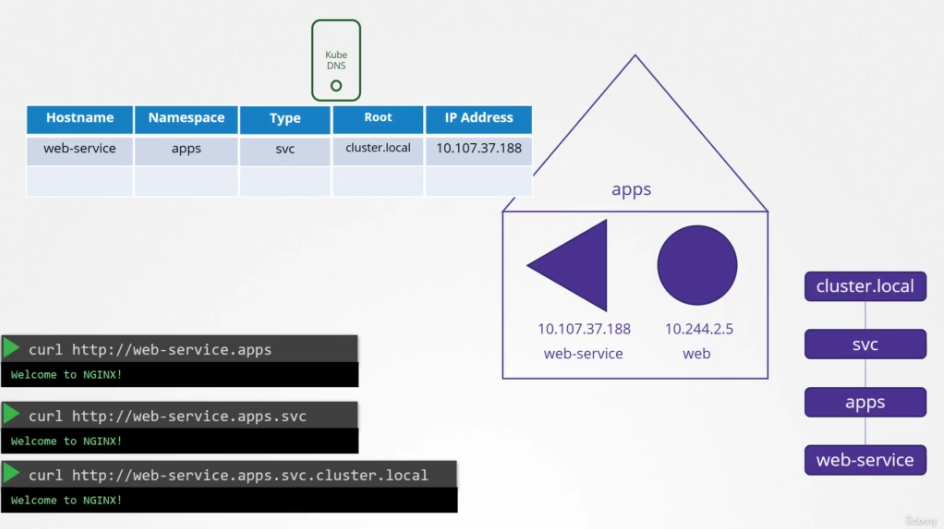Click the web-service box in hierarchy
The width and height of the screenshot is (944, 529).
coord(865,460)
